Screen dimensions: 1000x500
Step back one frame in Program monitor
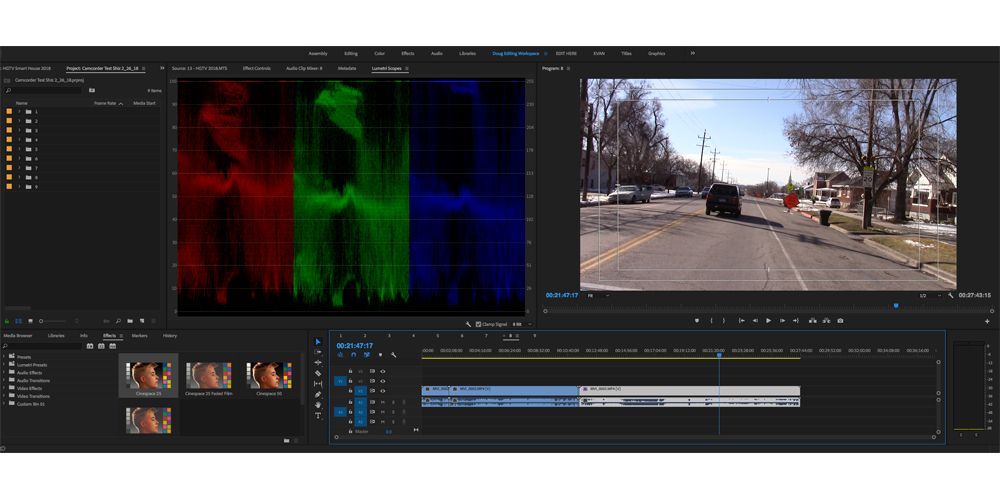(755, 321)
